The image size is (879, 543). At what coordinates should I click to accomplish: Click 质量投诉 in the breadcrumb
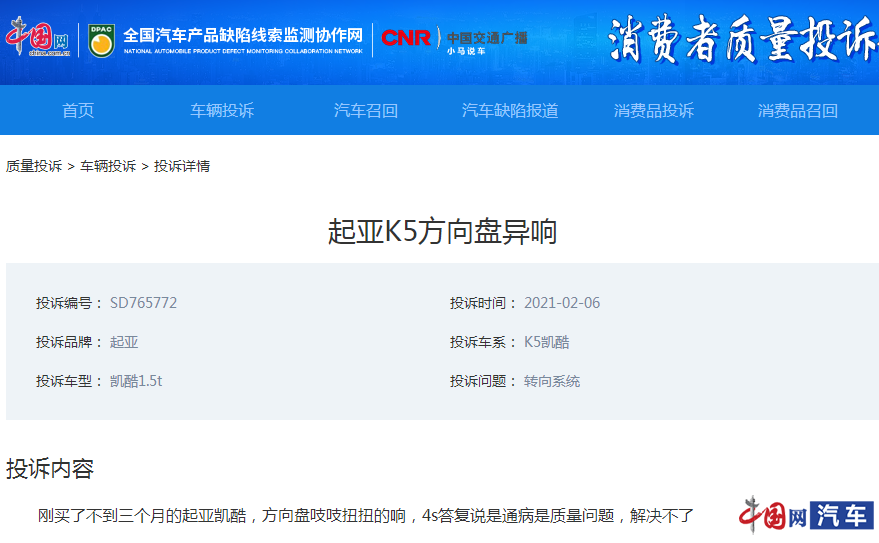click(x=34, y=166)
